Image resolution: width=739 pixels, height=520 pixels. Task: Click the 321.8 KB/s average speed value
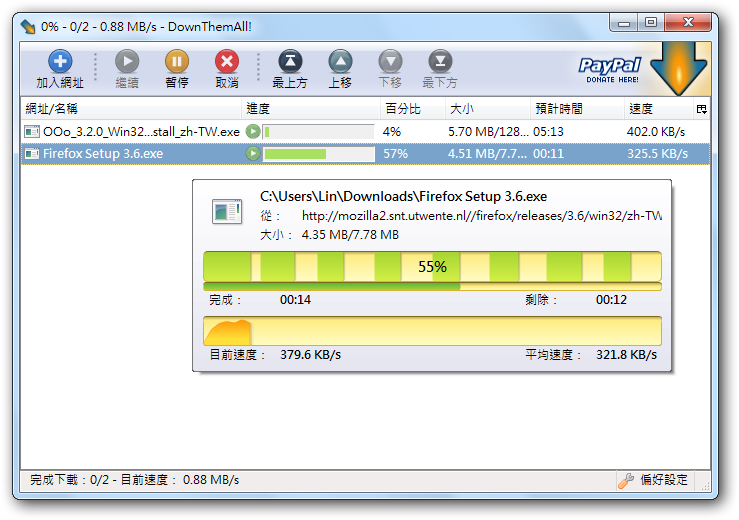point(626,355)
